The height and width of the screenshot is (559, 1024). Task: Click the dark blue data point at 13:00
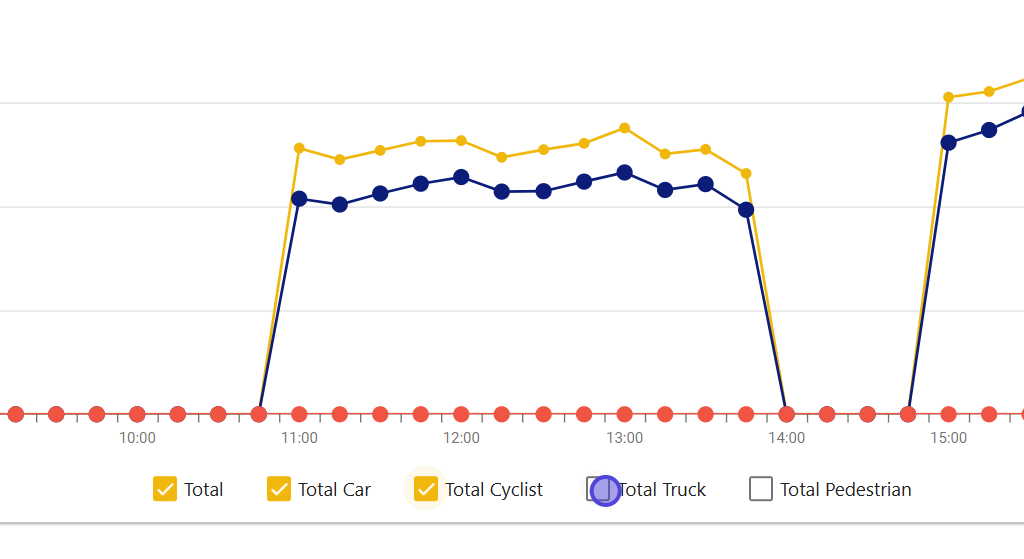(624, 172)
